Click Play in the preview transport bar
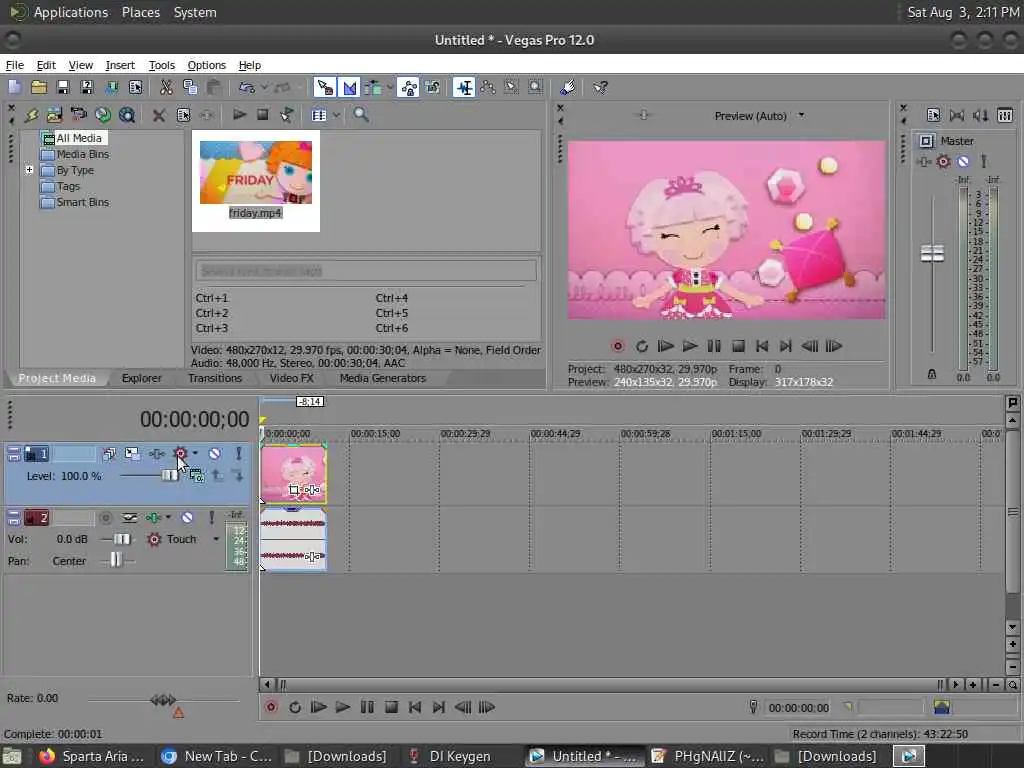Viewport: 1024px width, 768px height. click(x=690, y=346)
